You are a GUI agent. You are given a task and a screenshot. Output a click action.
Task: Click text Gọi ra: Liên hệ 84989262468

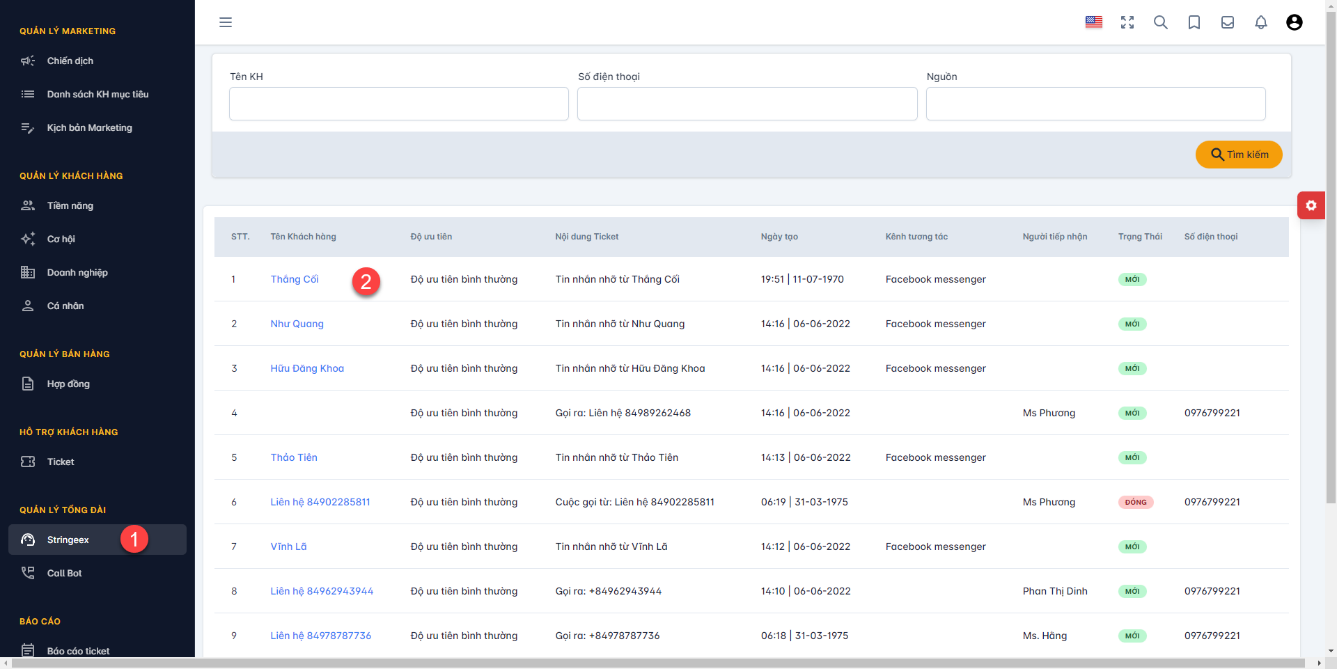623,413
